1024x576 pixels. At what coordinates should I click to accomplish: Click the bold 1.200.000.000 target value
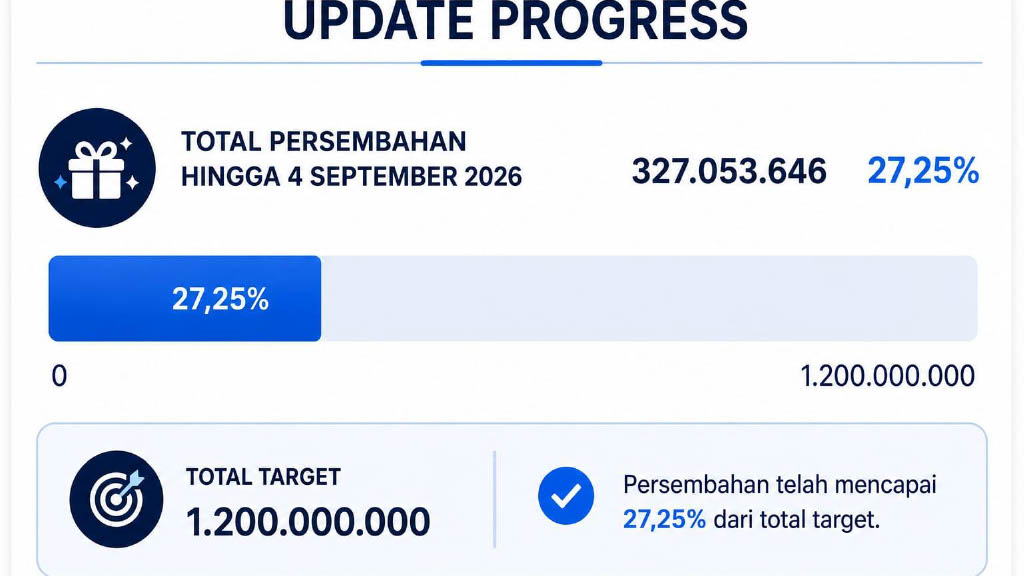[x=308, y=522]
